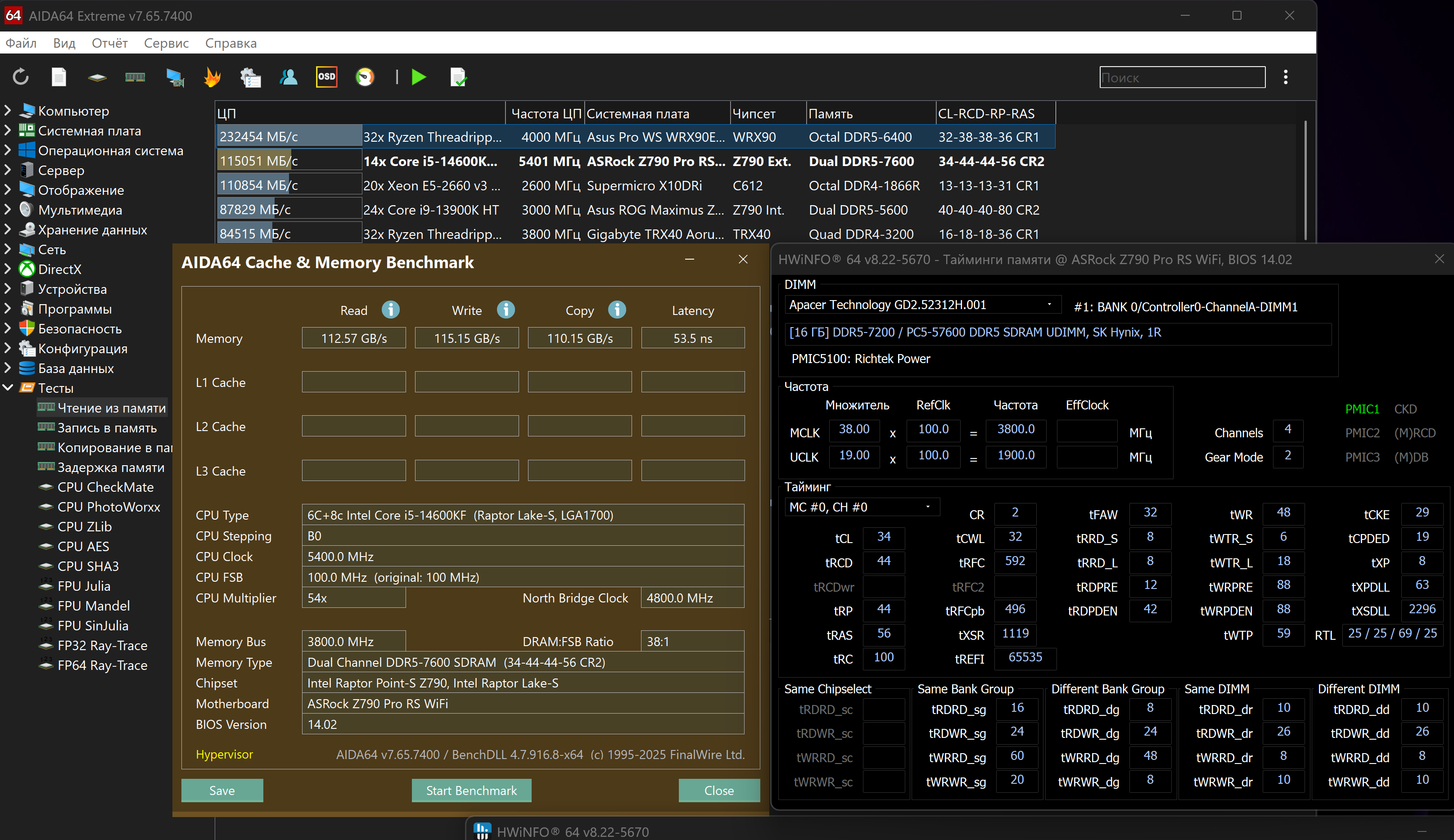1454x840 pixels.
Task: Open the gauge sensor panel icon
Action: click(365, 76)
